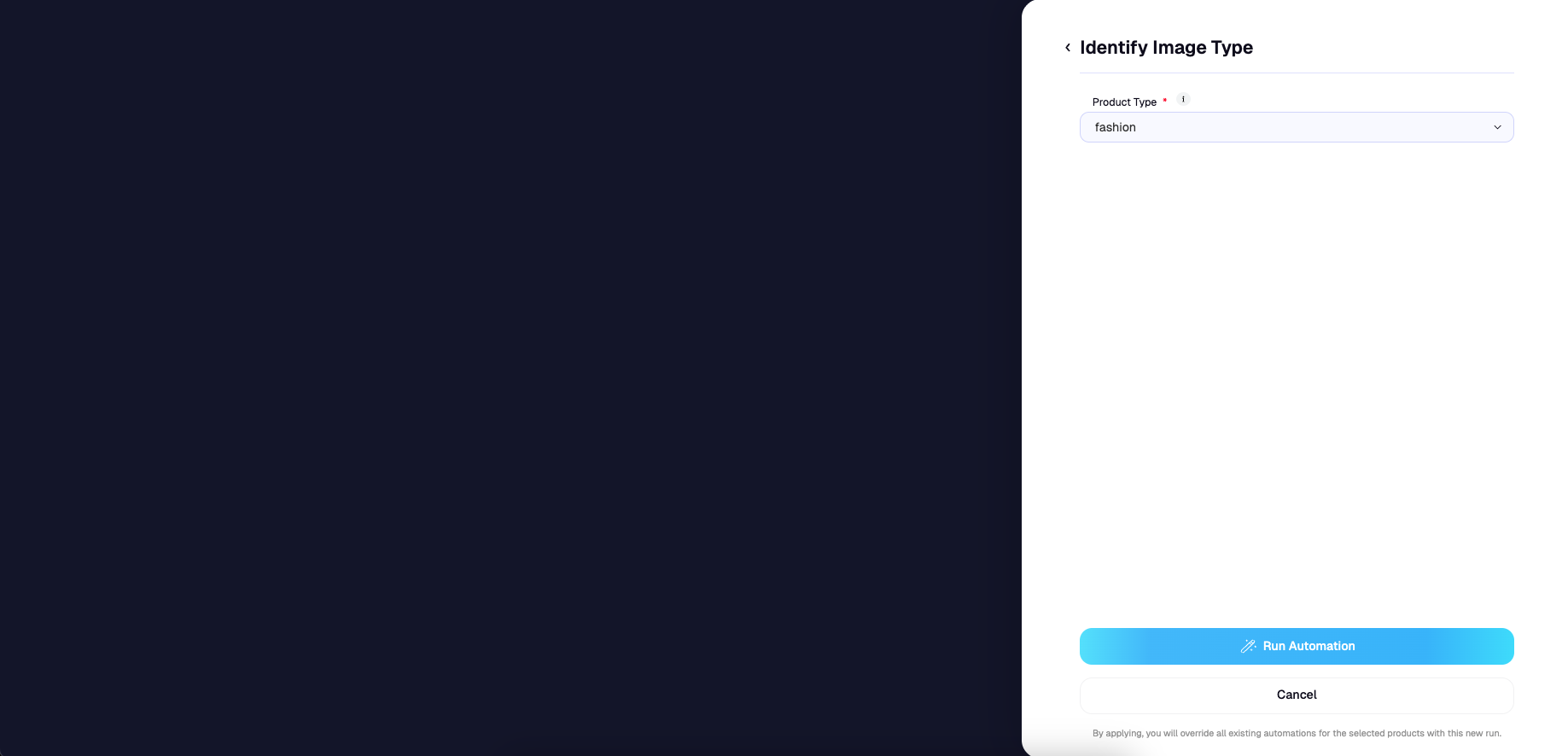The image size is (1568, 756).
Task: Go back using the left chevron arrow
Action: (1067, 48)
